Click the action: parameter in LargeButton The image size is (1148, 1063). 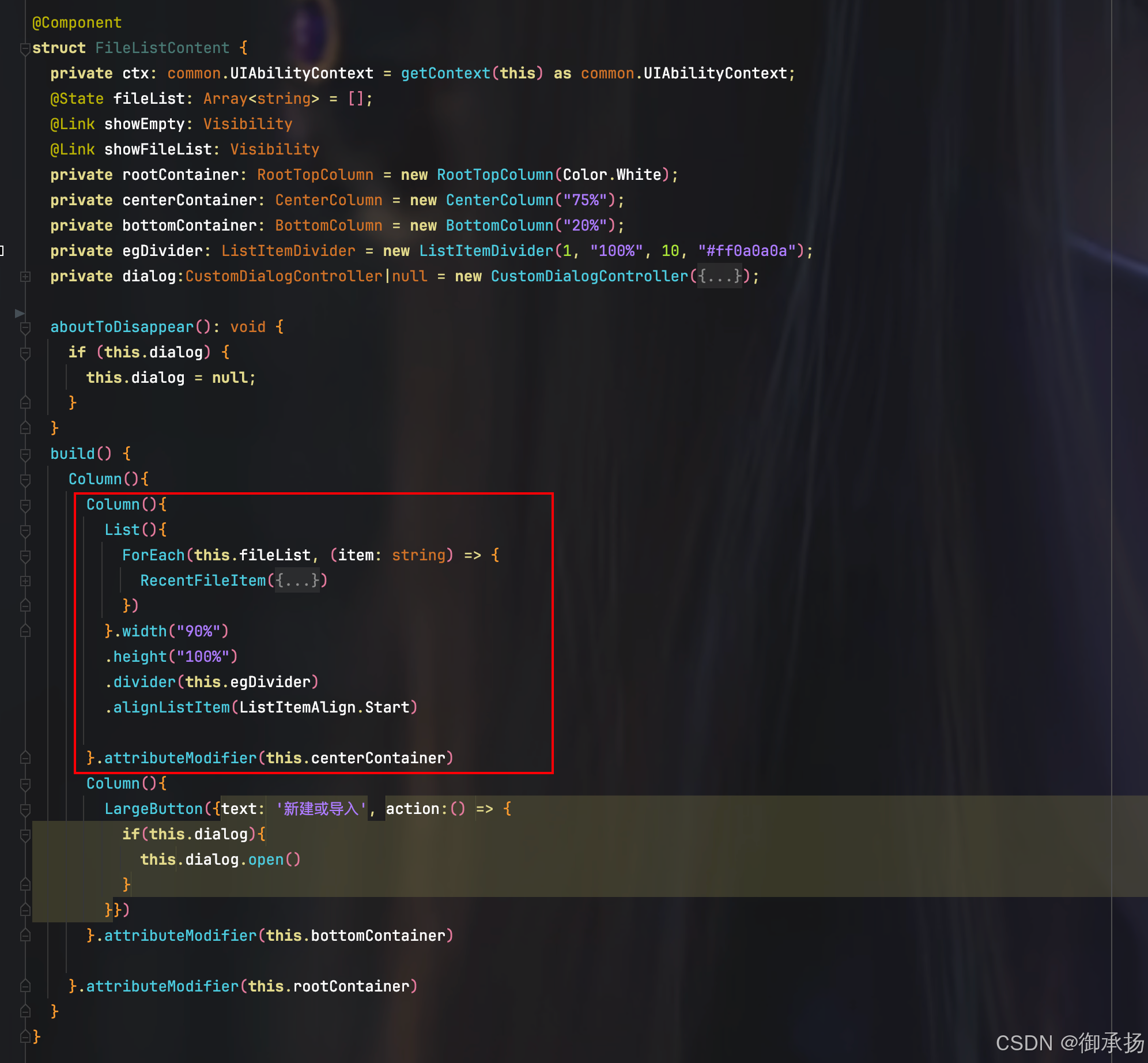click(416, 809)
